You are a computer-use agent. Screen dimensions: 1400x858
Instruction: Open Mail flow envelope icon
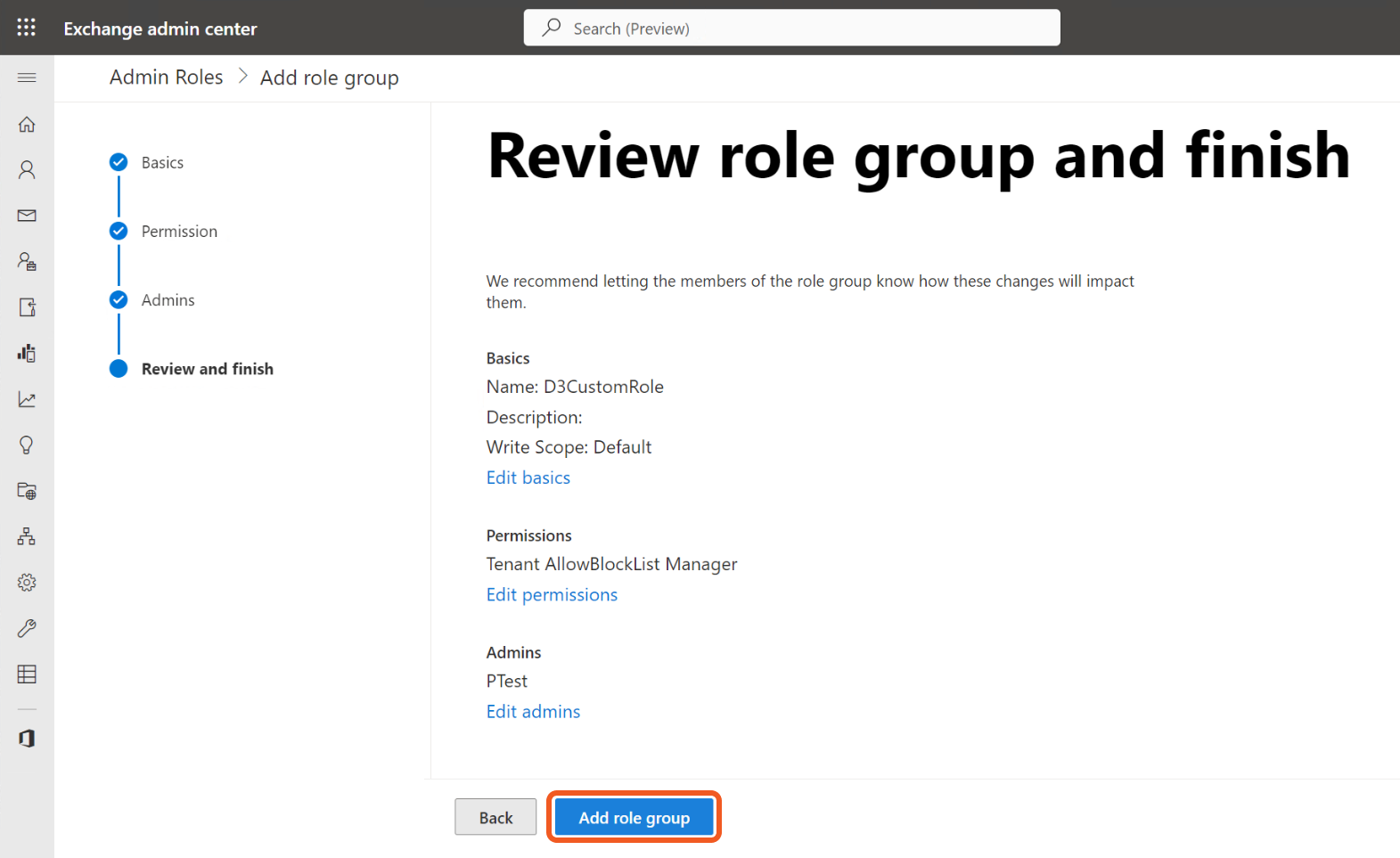tap(27, 216)
